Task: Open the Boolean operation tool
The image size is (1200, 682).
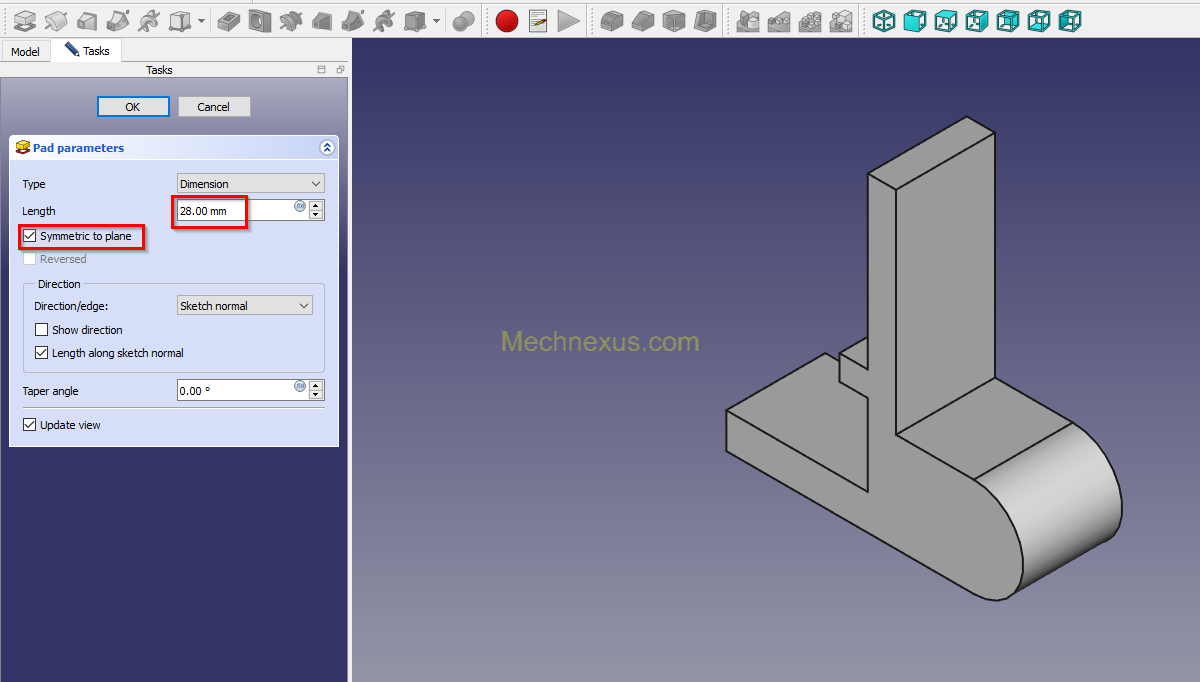Action: click(x=463, y=20)
